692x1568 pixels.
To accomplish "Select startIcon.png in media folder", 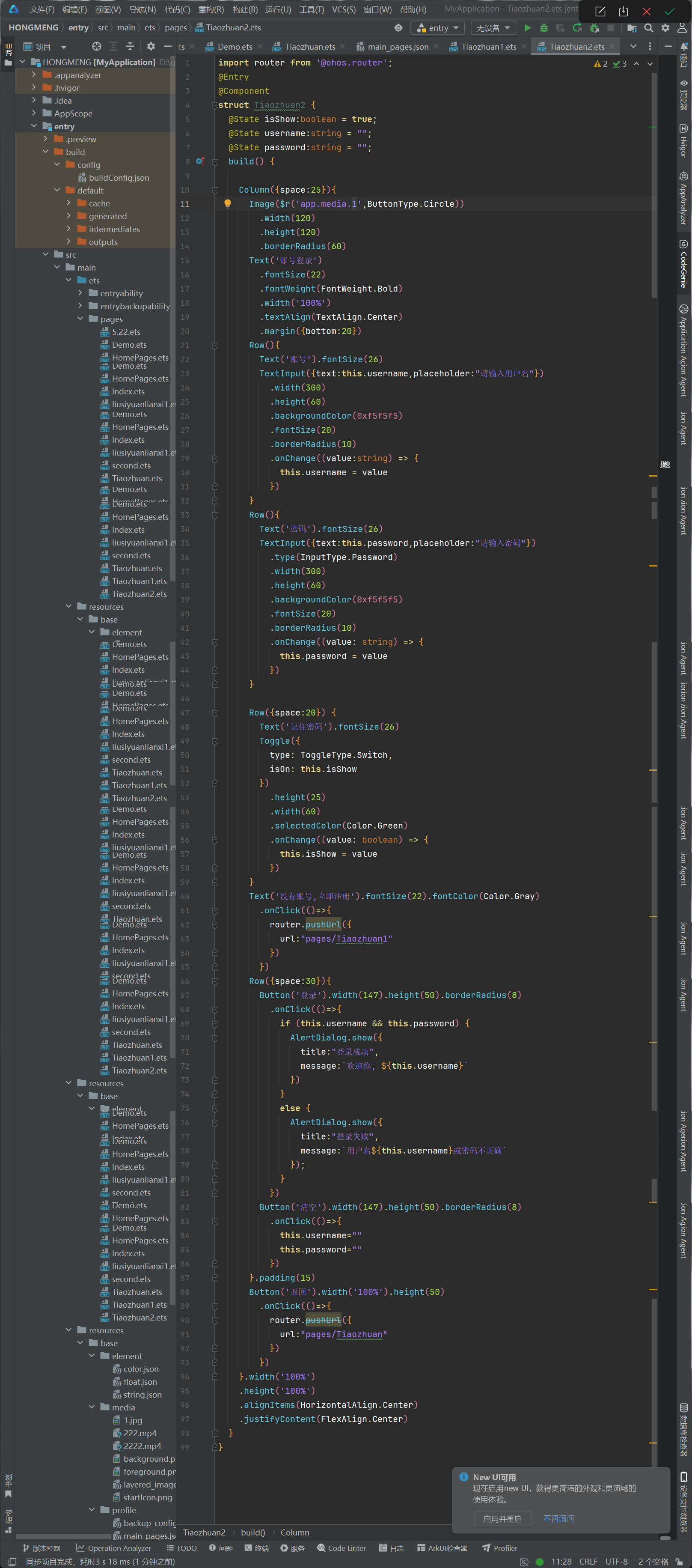I will (147, 1497).
